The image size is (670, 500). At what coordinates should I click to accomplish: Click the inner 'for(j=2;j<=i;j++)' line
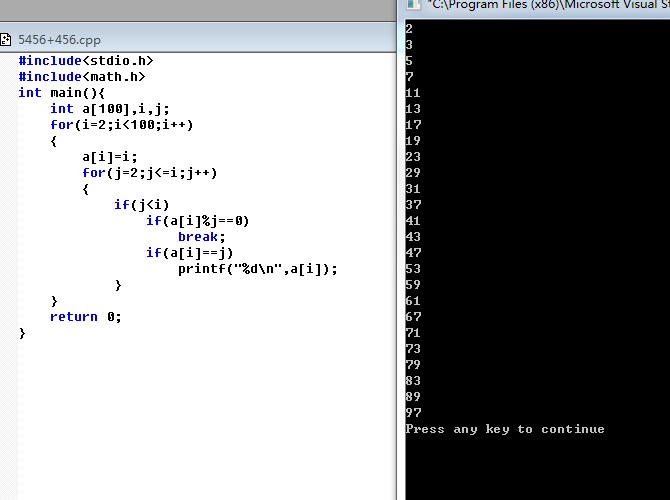(150, 173)
